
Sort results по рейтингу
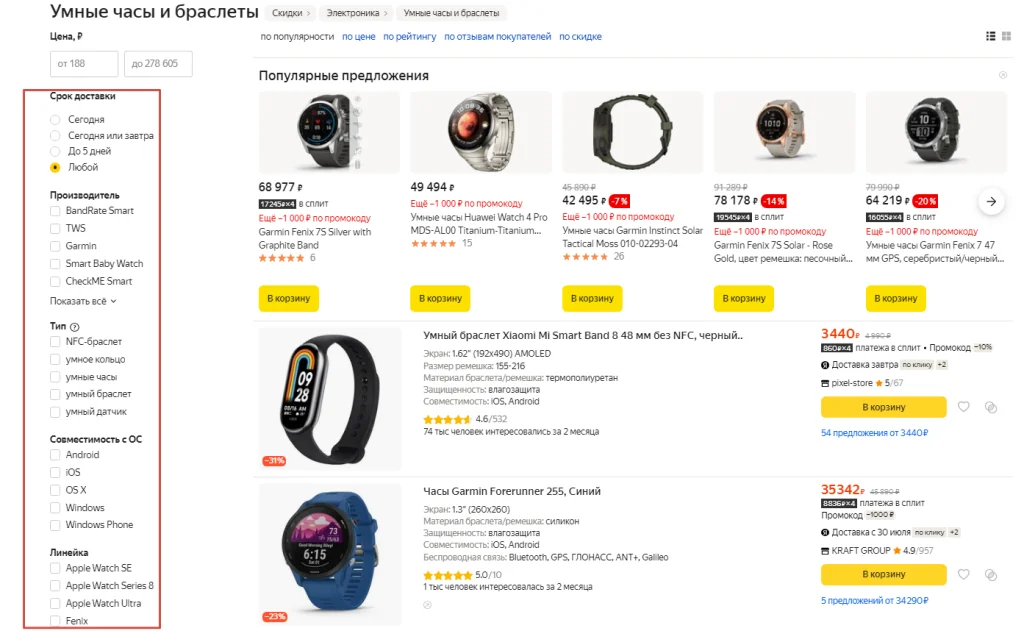tap(410, 37)
